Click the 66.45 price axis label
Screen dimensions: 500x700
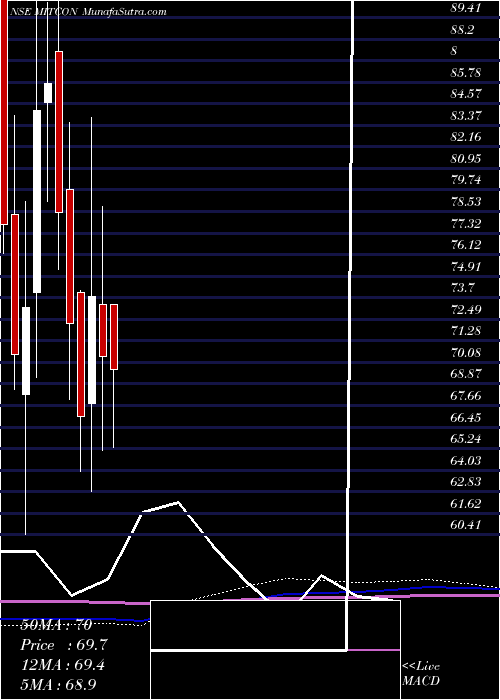coord(466,417)
